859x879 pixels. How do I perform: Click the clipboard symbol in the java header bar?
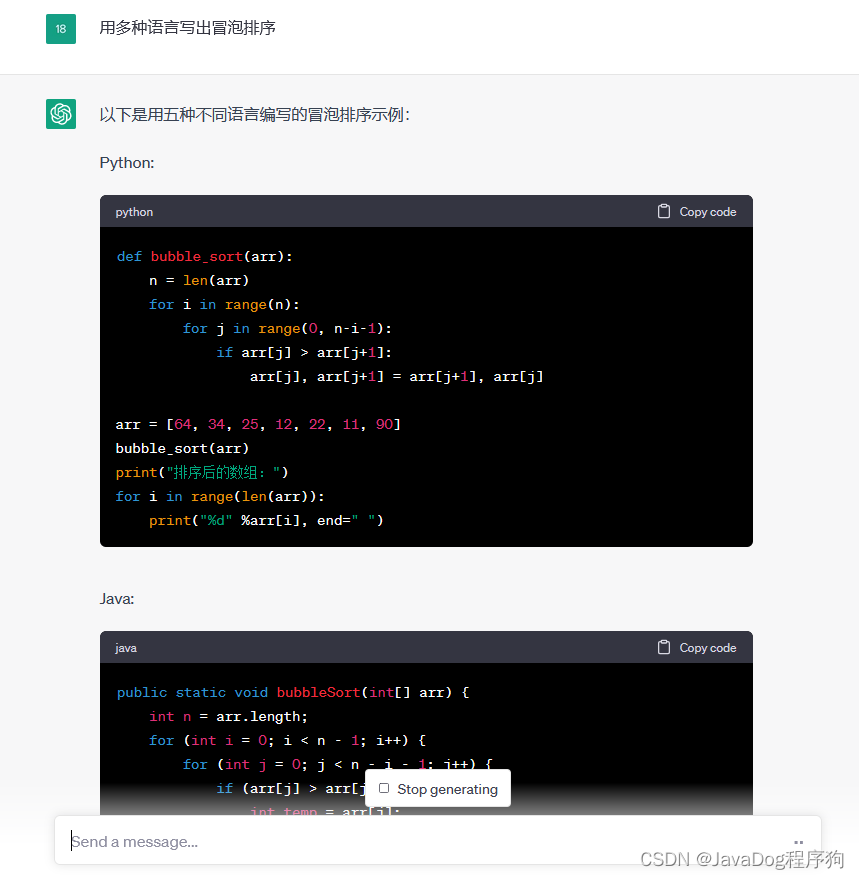tap(663, 647)
